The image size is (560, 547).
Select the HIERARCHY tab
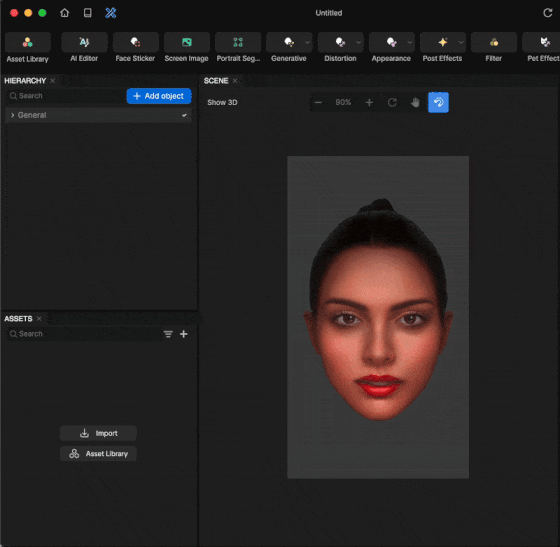click(25, 81)
